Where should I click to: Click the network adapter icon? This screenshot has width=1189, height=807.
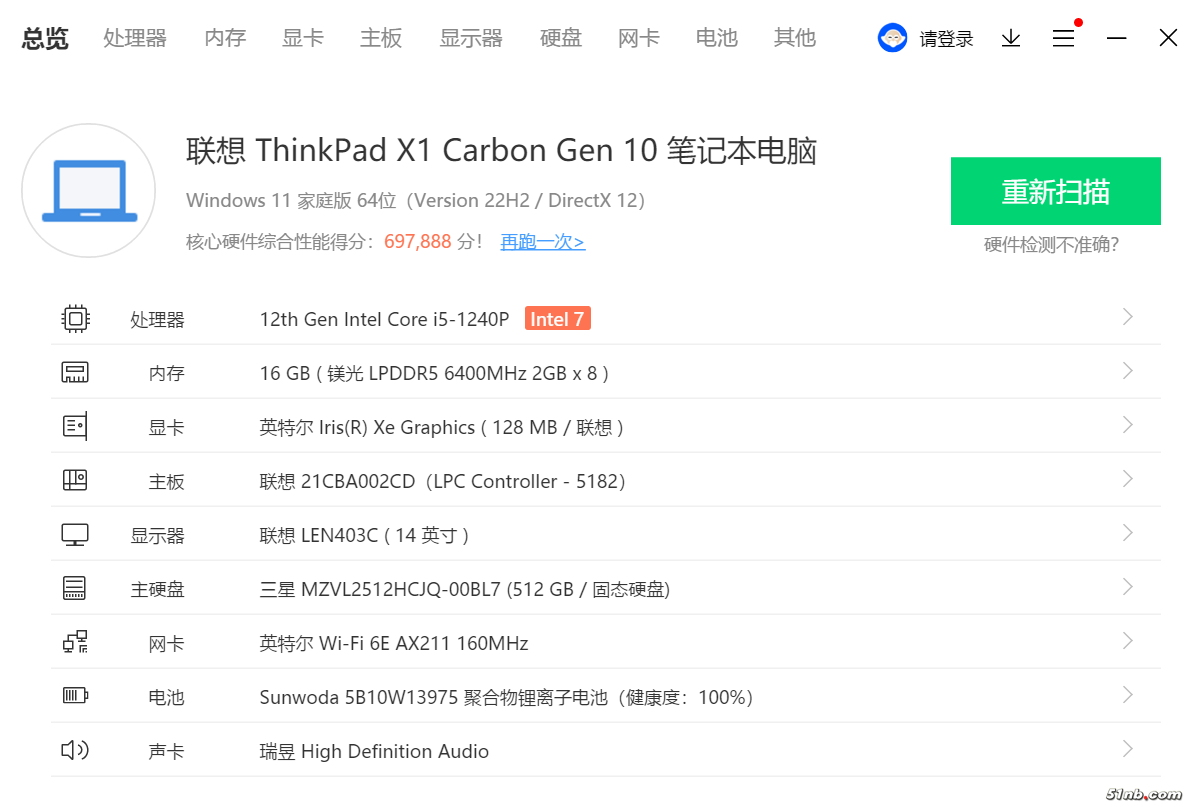[75, 642]
